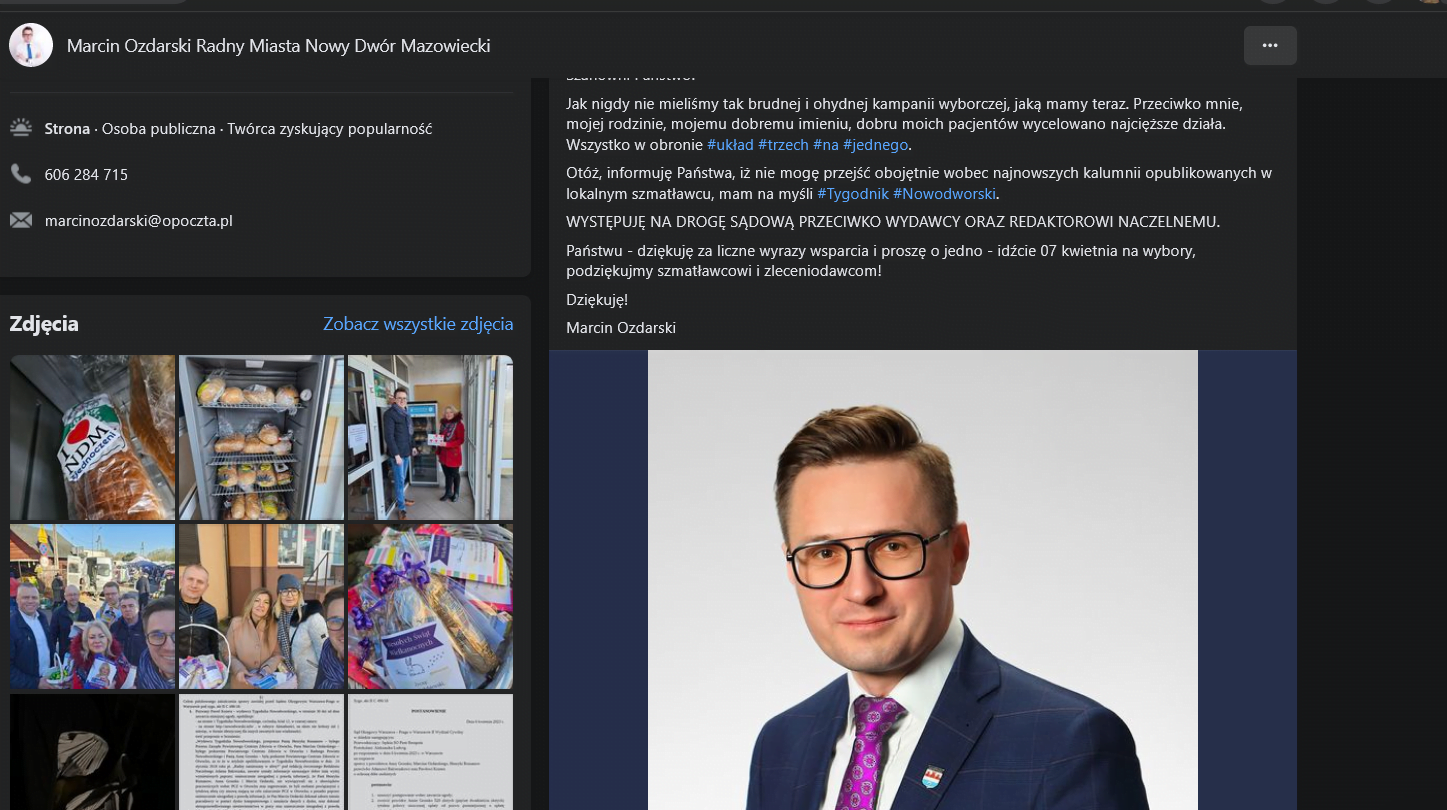This screenshot has width=1447, height=810.
Task: Open the group selfie at market photo
Action: 92,606
